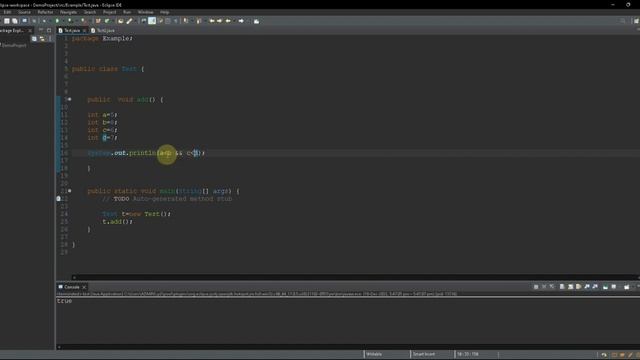Screen dimensions: 640x360
Task: Navigate Forward with the right arrow icon
Action: pos(241,21)
